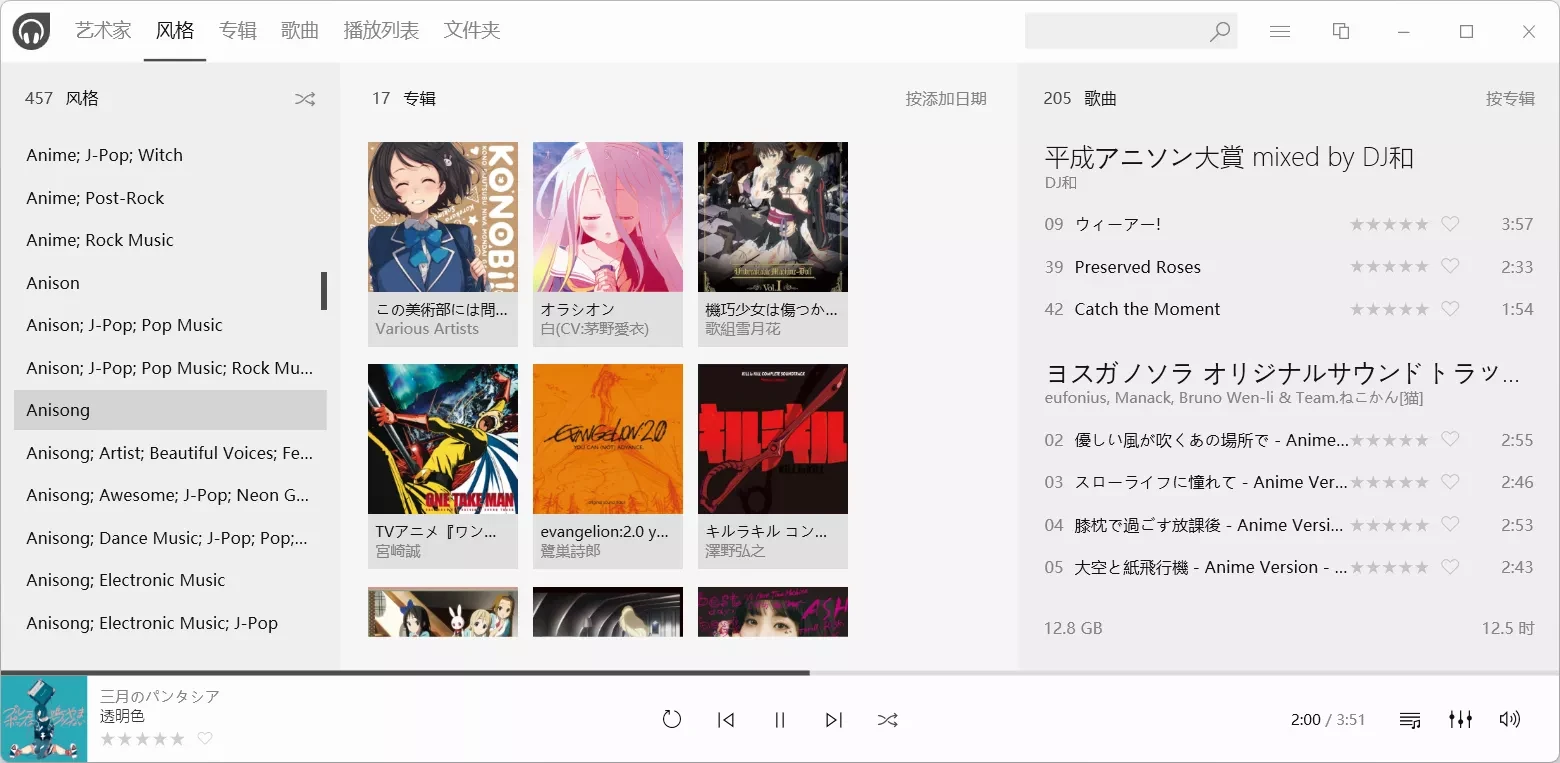Viewport: 1560px width, 763px height.
Task: Love the song Preserved Roses
Action: tap(1450, 266)
